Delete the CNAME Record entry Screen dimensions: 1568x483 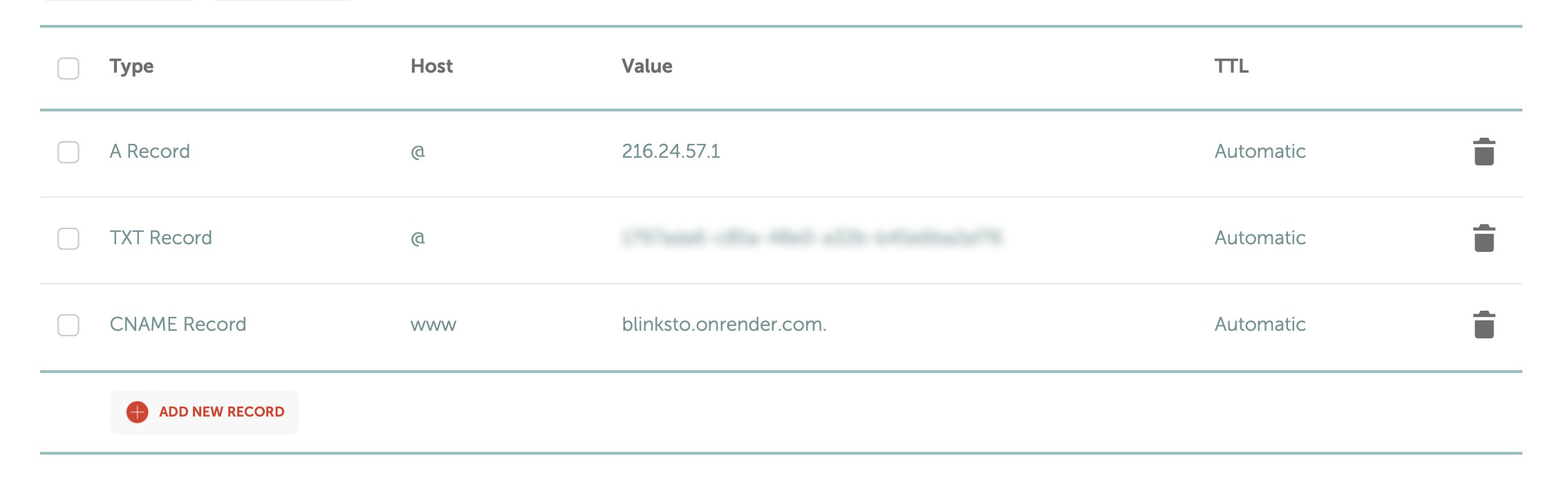[1484, 325]
